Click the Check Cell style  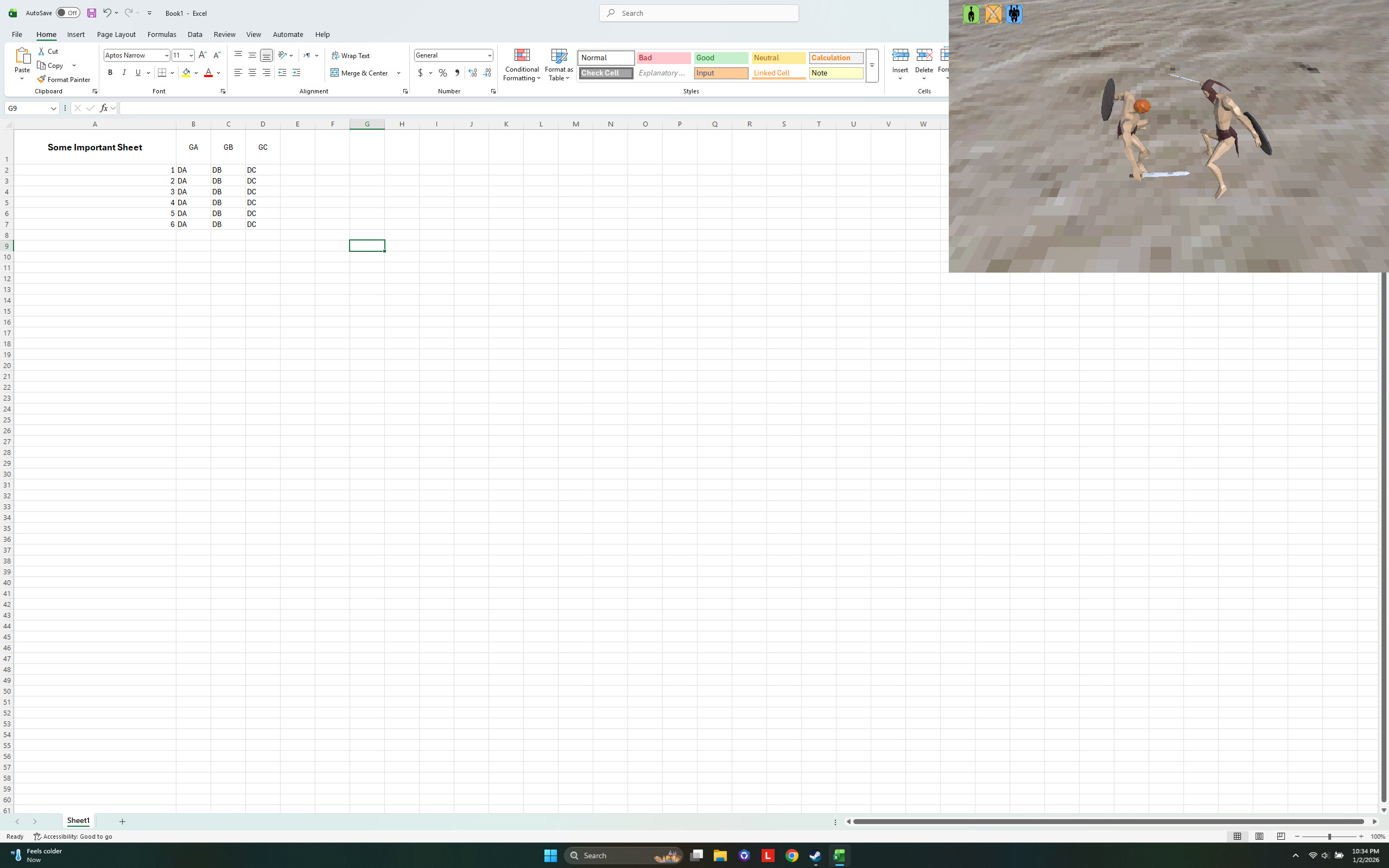(x=605, y=73)
